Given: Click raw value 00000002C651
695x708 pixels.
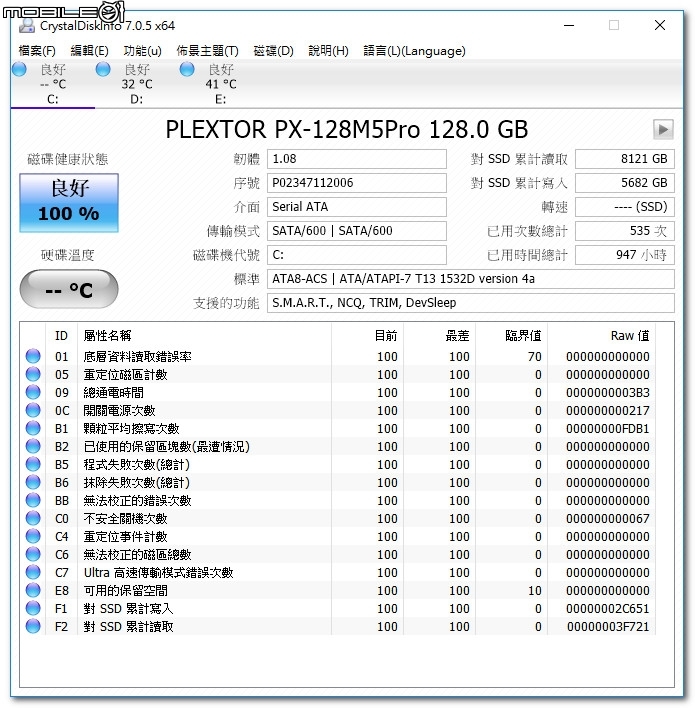Looking at the screenshot, I should pos(607,608).
